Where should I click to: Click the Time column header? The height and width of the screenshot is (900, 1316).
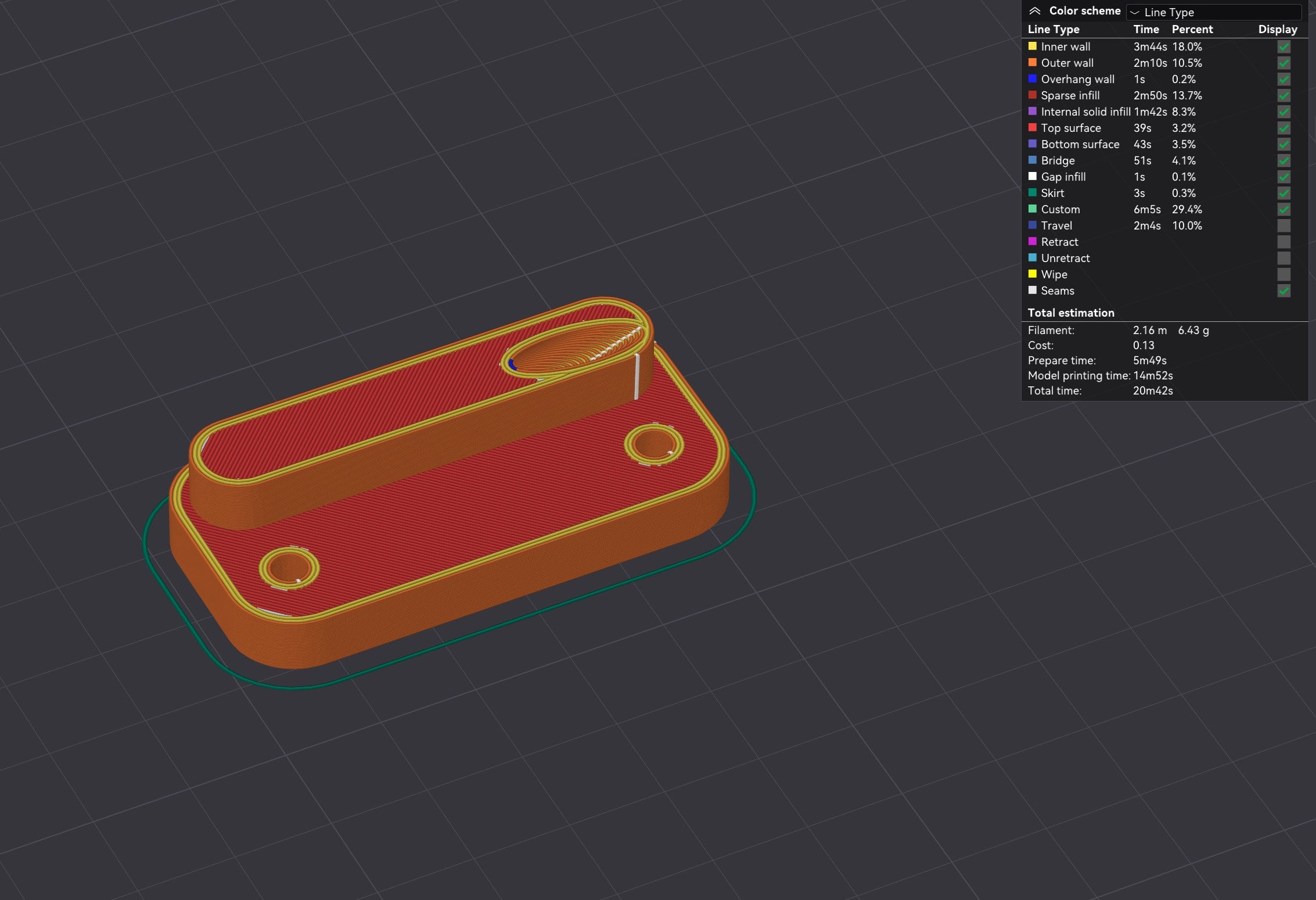pos(1146,29)
